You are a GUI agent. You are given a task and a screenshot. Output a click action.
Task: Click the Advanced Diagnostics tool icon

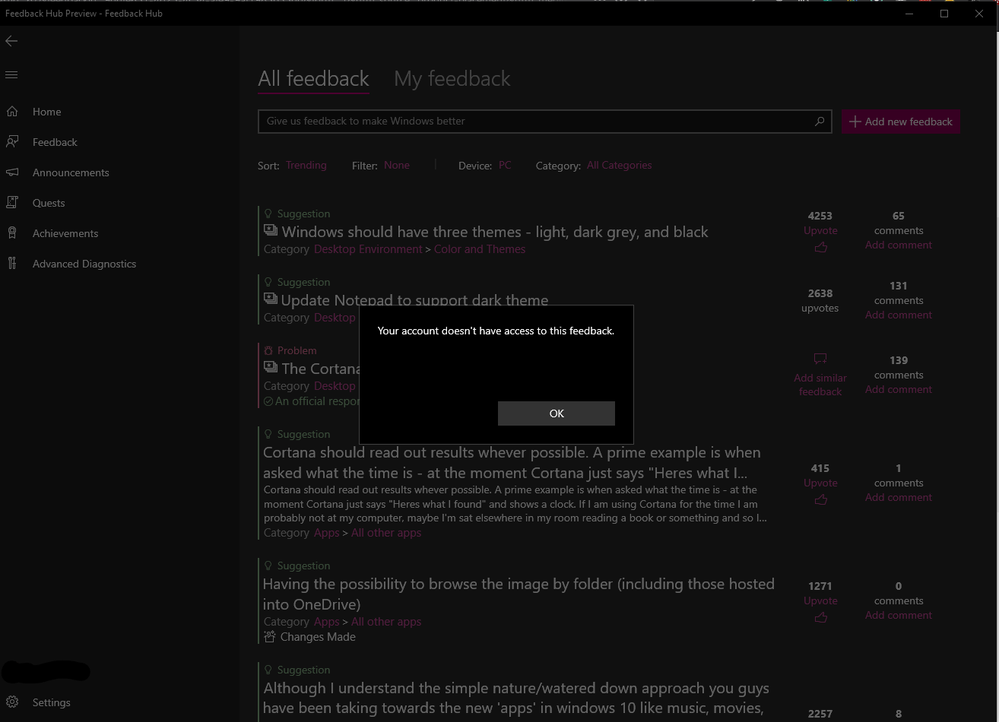12,263
